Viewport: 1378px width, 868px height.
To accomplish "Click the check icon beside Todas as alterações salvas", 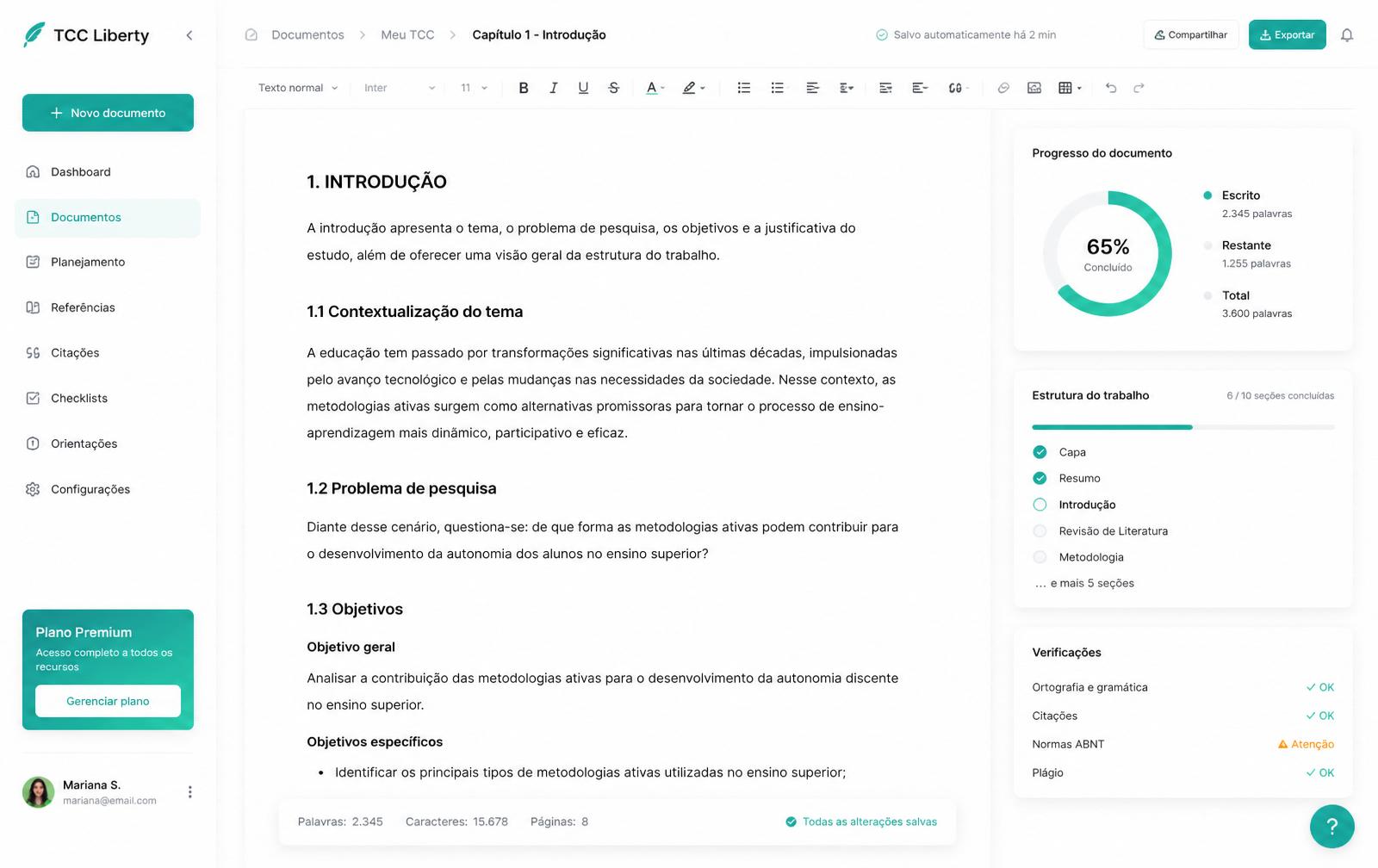I will tap(791, 821).
